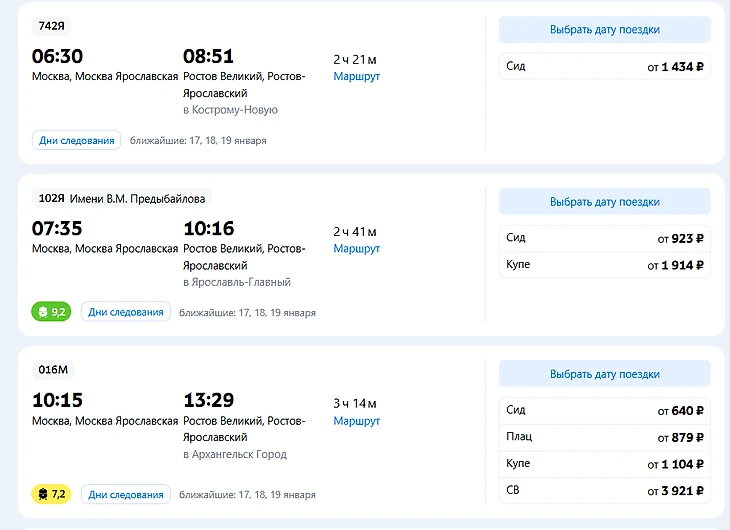Image resolution: width=730 pixels, height=530 pixels.
Task: Select Сид fare from 923 ₽
Action: point(604,239)
